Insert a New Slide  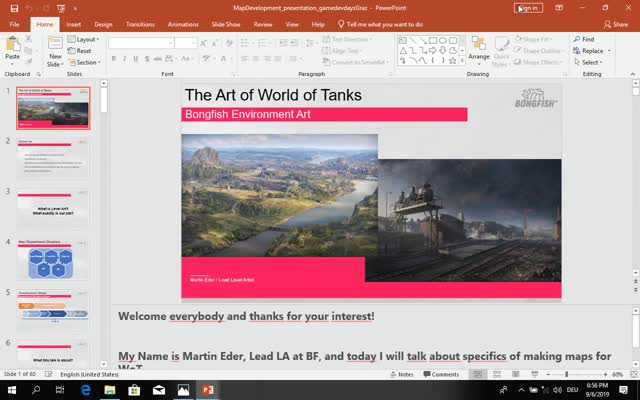point(55,52)
